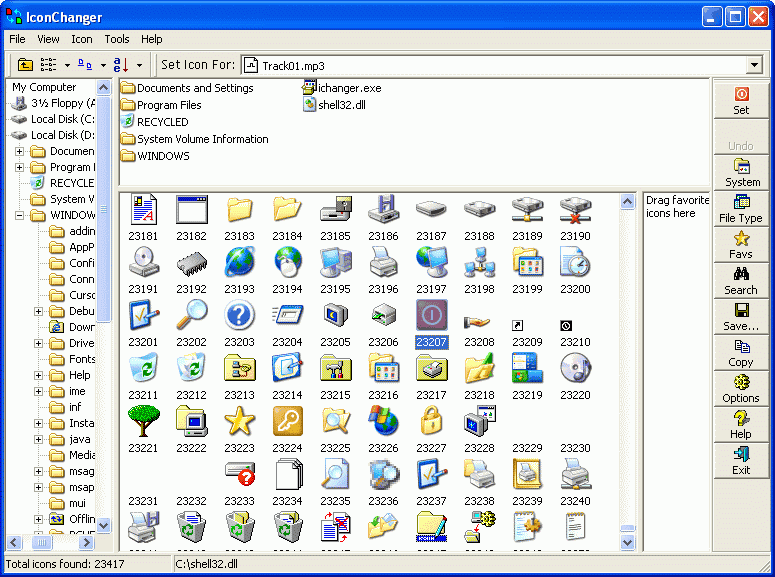The image size is (775, 577).
Task: Click icon grid scrollbar down arrow
Action: 627,542
